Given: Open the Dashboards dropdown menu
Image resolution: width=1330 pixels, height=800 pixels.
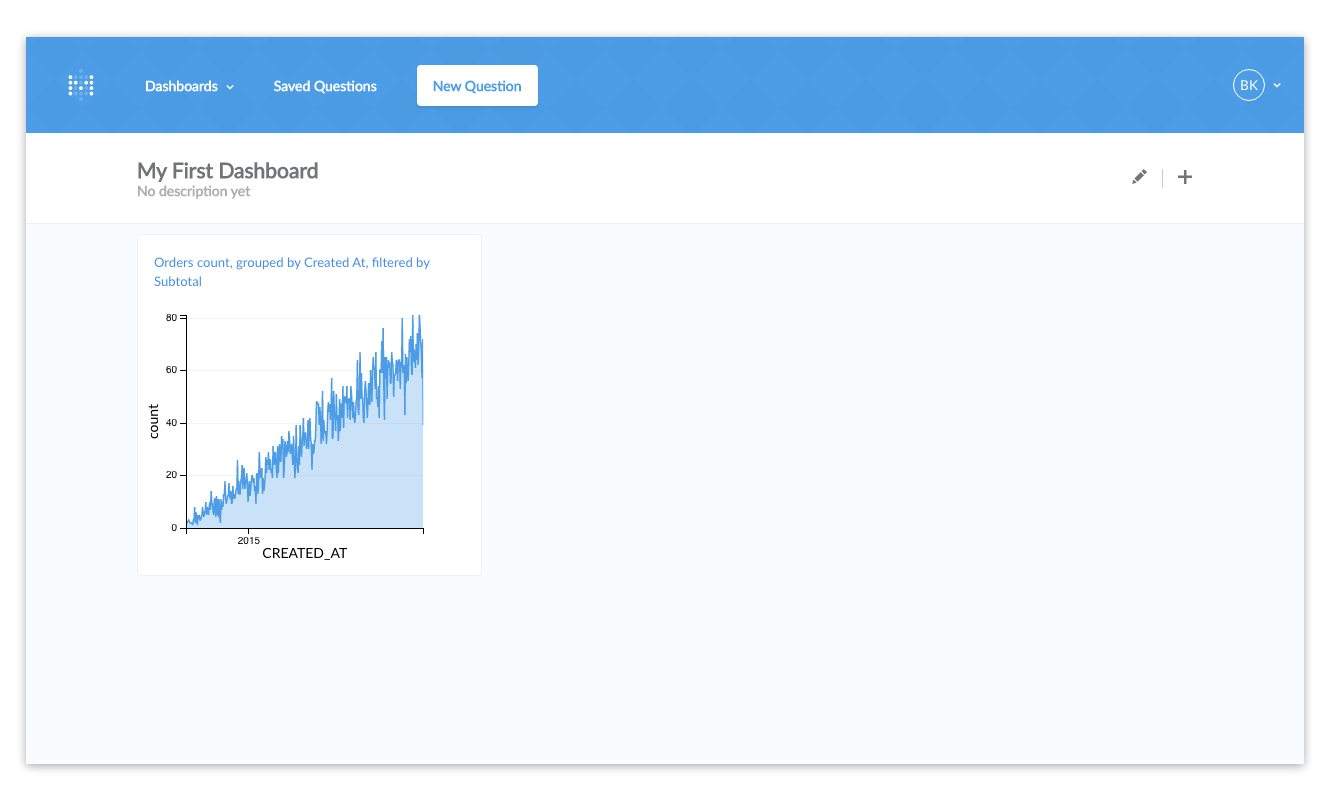Looking at the screenshot, I should pos(181,86).
